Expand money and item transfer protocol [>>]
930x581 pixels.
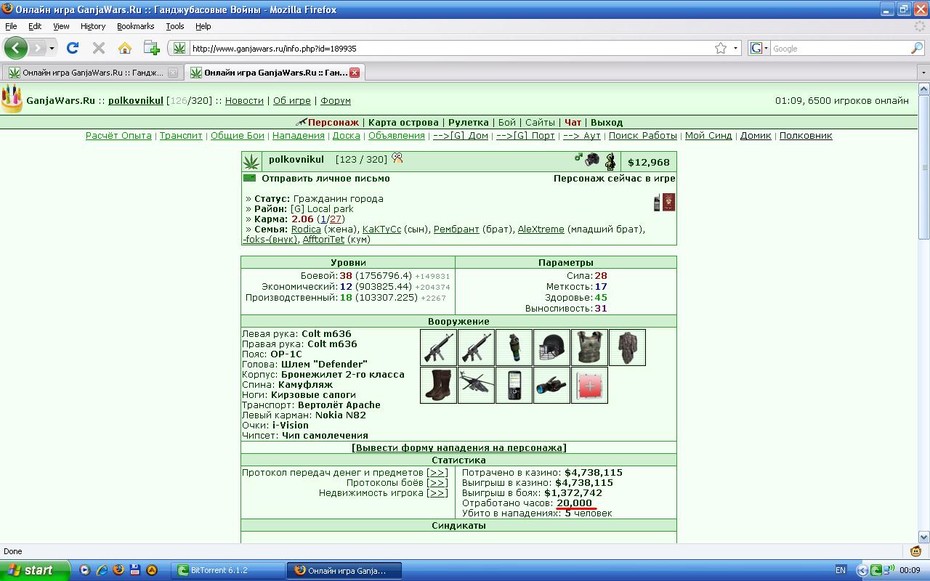click(437, 473)
